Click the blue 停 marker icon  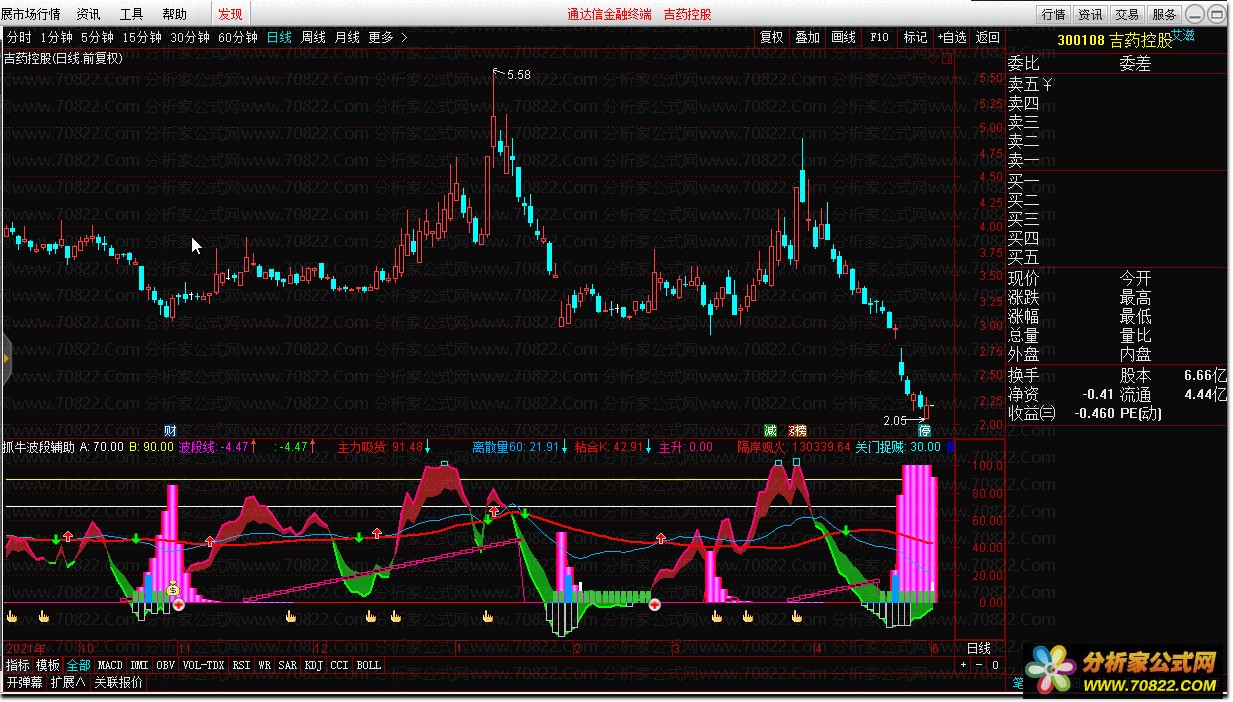[926, 430]
